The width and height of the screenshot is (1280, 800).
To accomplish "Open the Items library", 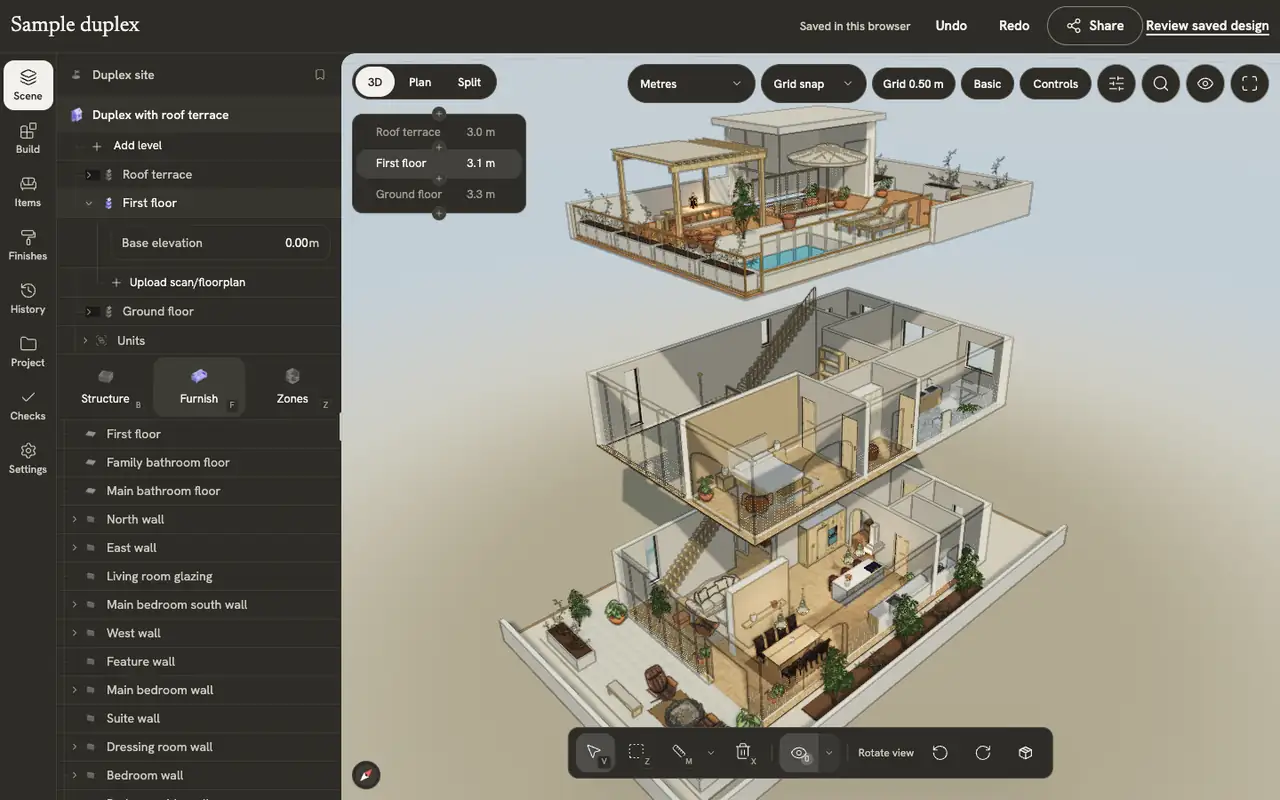I will (28, 192).
